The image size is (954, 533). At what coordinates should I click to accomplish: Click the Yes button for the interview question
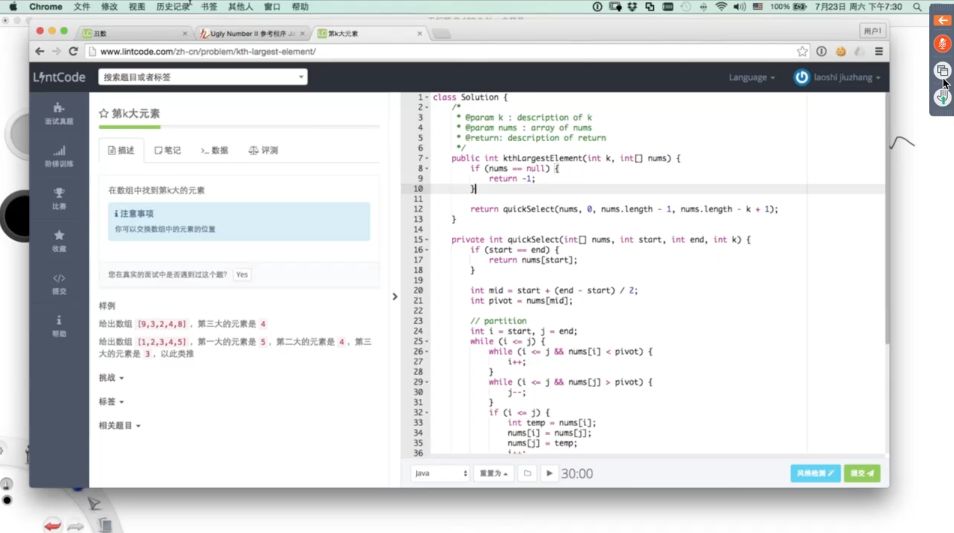pyautogui.click(x=242, y=274)
